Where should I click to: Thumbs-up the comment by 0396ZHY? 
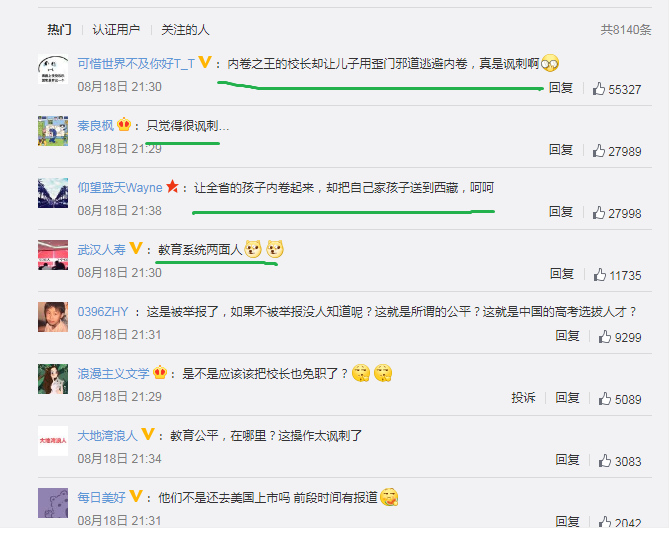click(605, 337)
